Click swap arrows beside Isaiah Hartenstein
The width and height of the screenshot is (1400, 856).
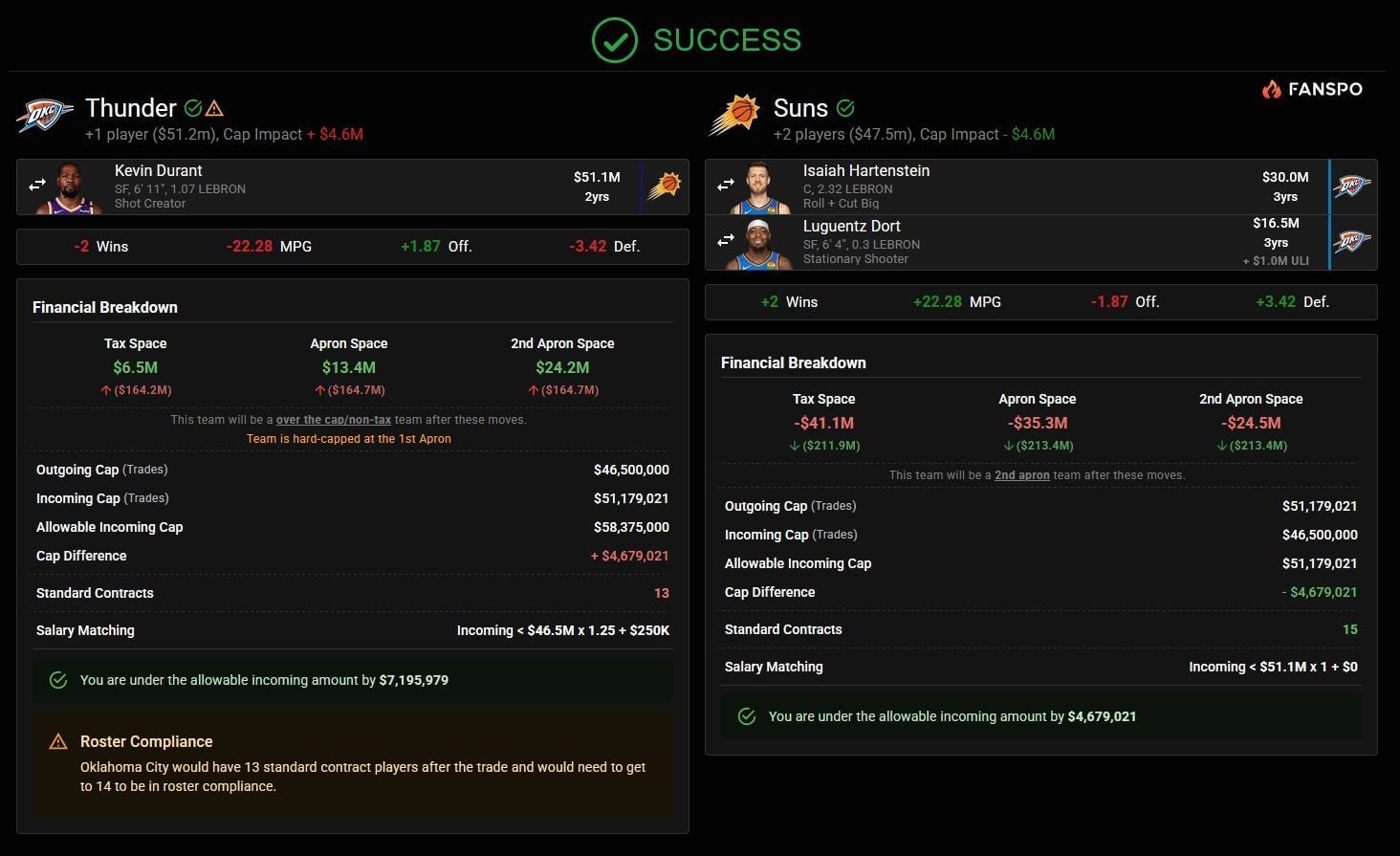(726, 185)
